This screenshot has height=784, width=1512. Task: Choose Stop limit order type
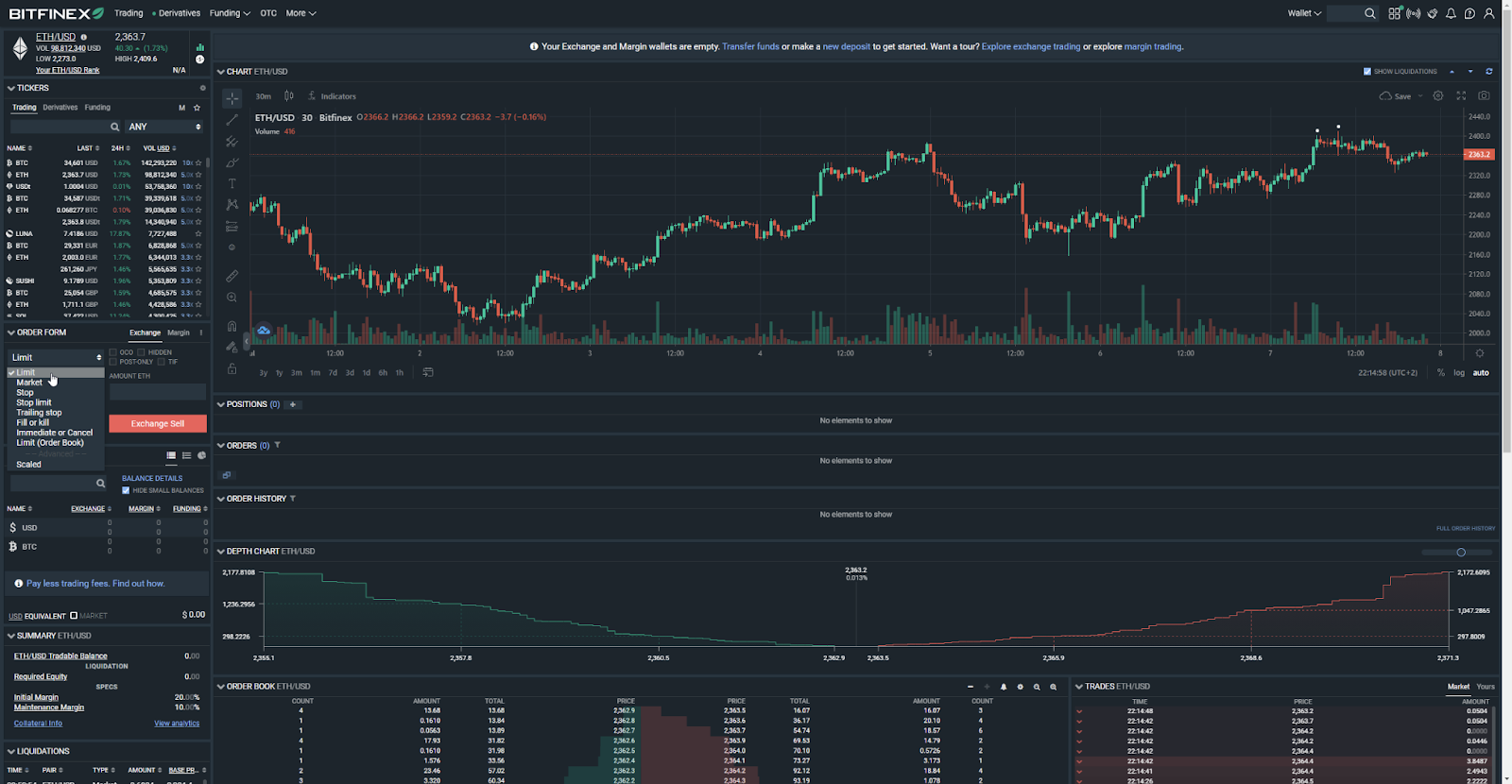(x=34, y=402)
